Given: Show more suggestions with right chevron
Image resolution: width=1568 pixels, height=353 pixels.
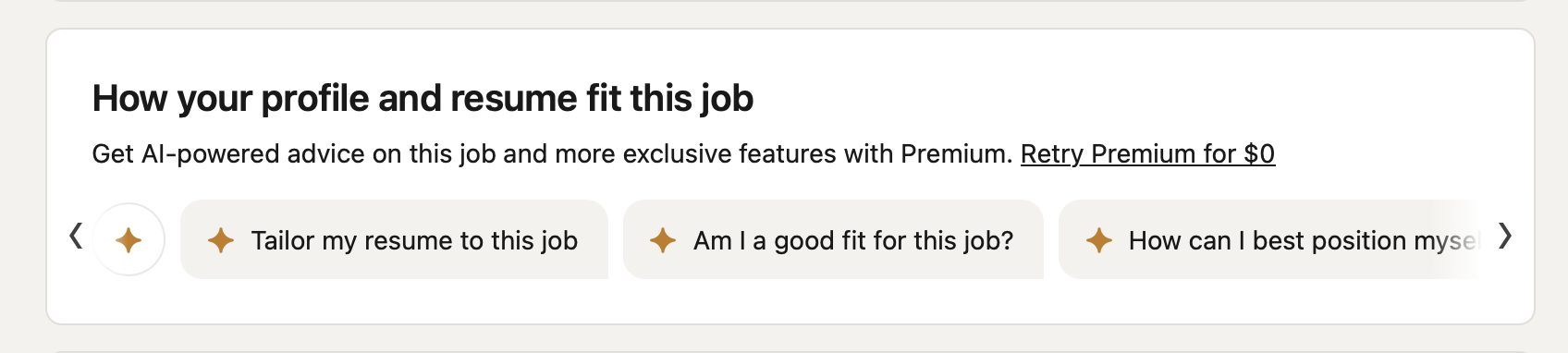Looking at the screenshot, I should coord(1505,237).
